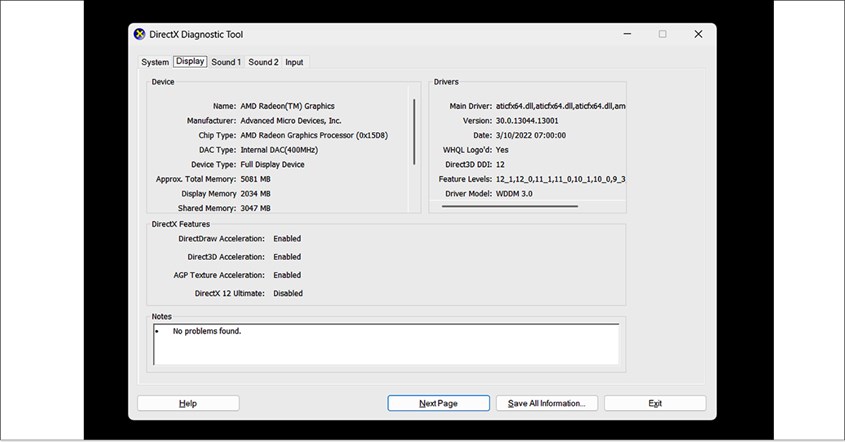The width and height of the screenshot is (845, 442).
Task: Click the 'Approx. Total Memory:' label
Action: (196, 179)
